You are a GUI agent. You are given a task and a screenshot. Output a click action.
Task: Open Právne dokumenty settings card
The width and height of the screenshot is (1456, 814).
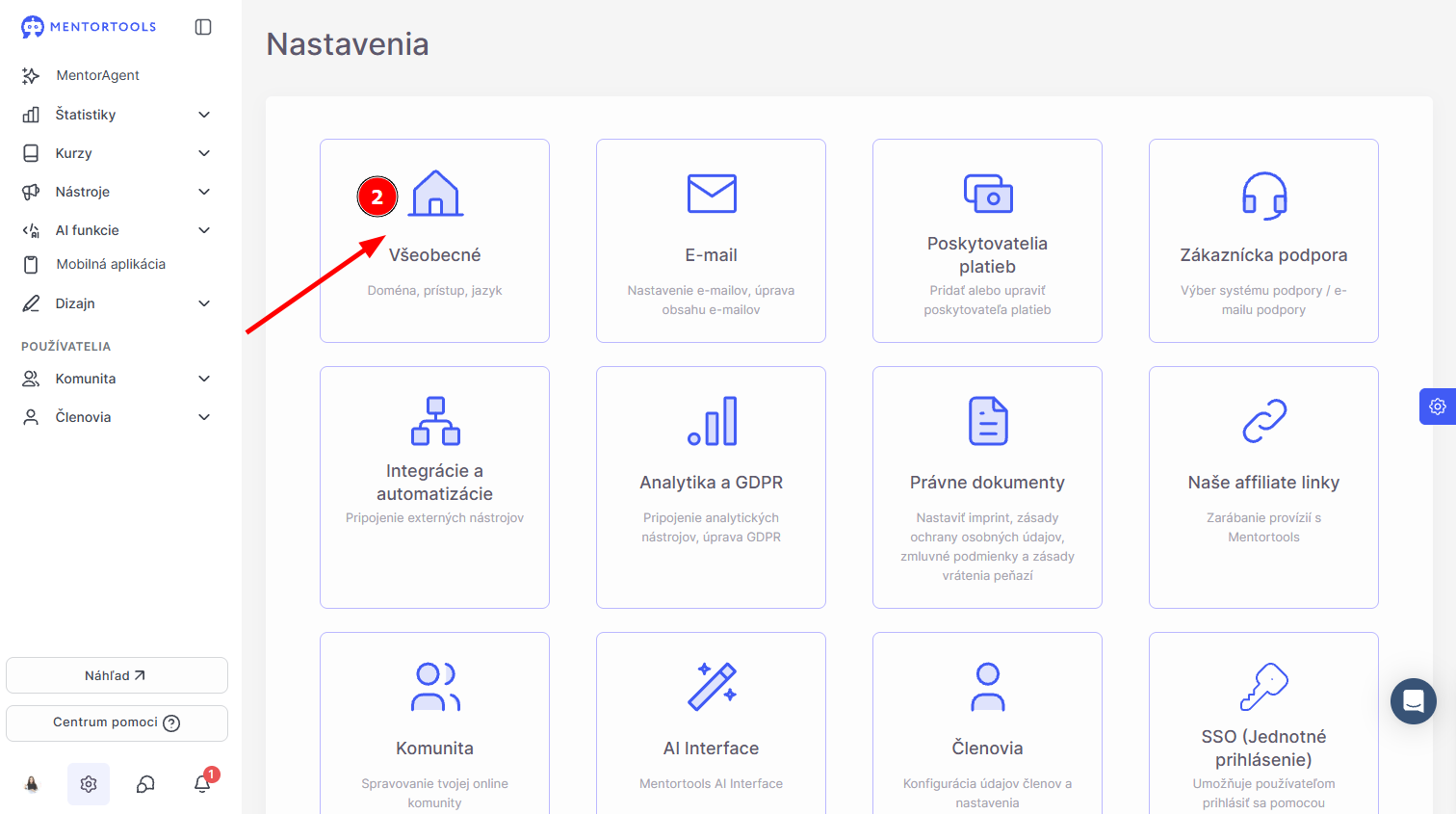coord(987,487)
